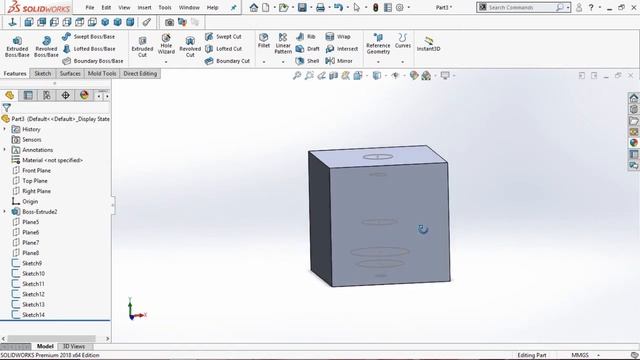Select Material not specified item
The image size is (640, 360).
coord(53,160)
